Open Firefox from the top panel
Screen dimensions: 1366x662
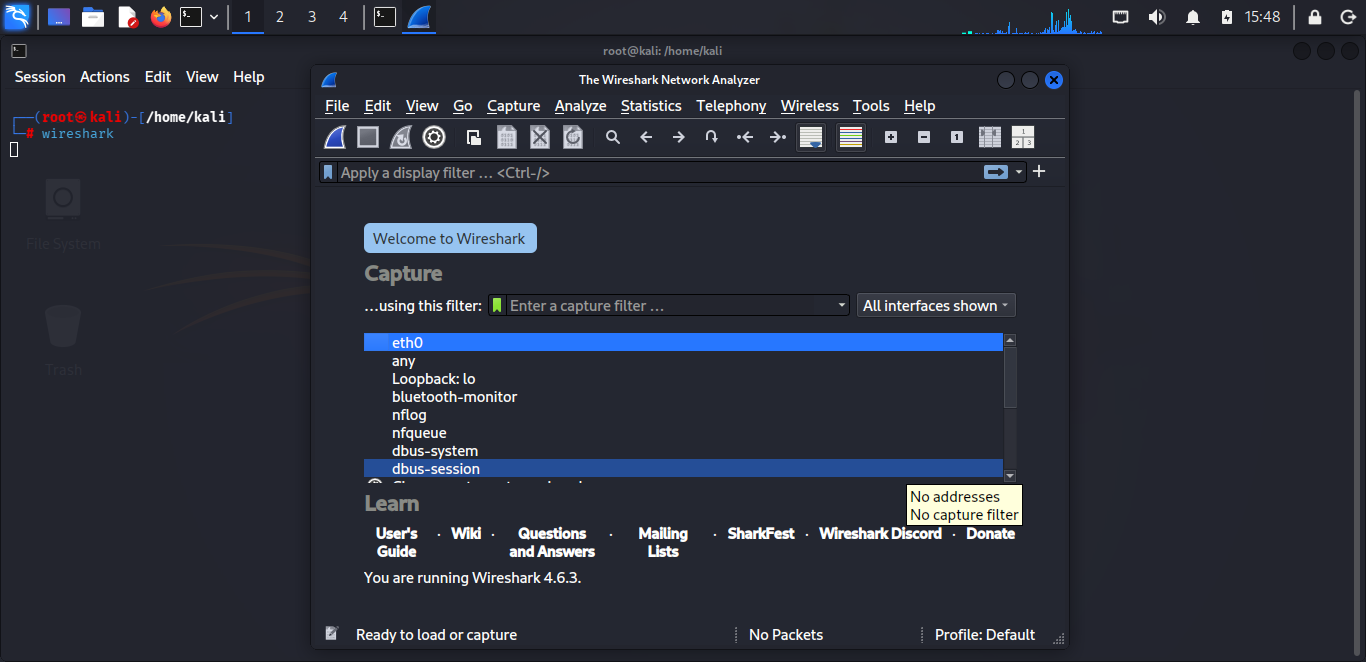tap(161, 17)
